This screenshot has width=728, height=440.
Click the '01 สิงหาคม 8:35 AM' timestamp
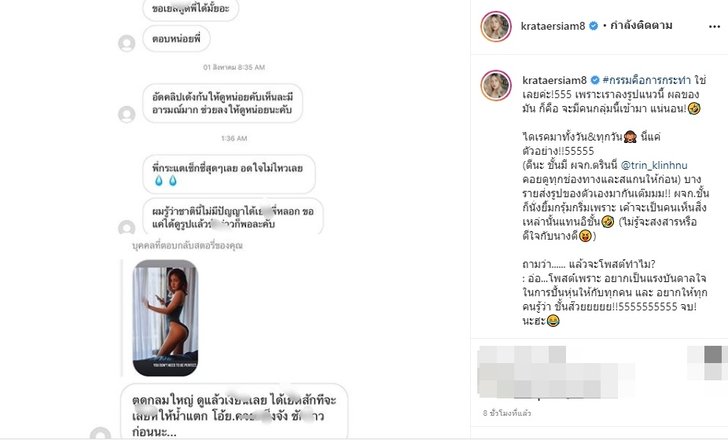[x=234, y=67]
